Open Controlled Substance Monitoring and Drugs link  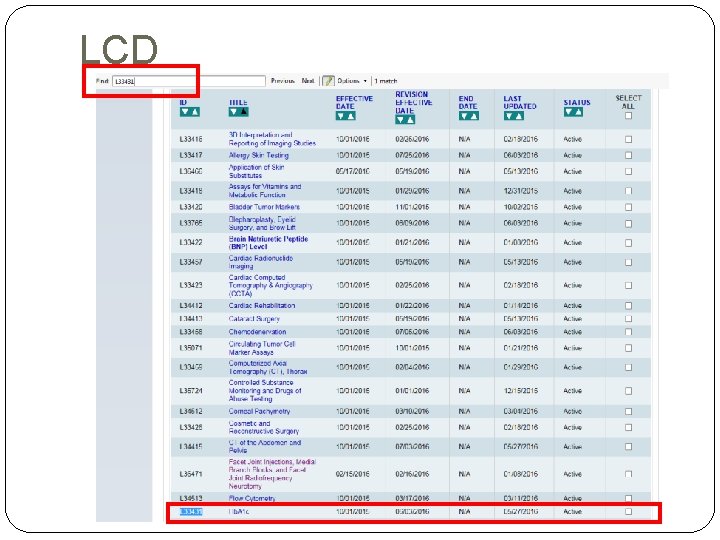[265, 391]
